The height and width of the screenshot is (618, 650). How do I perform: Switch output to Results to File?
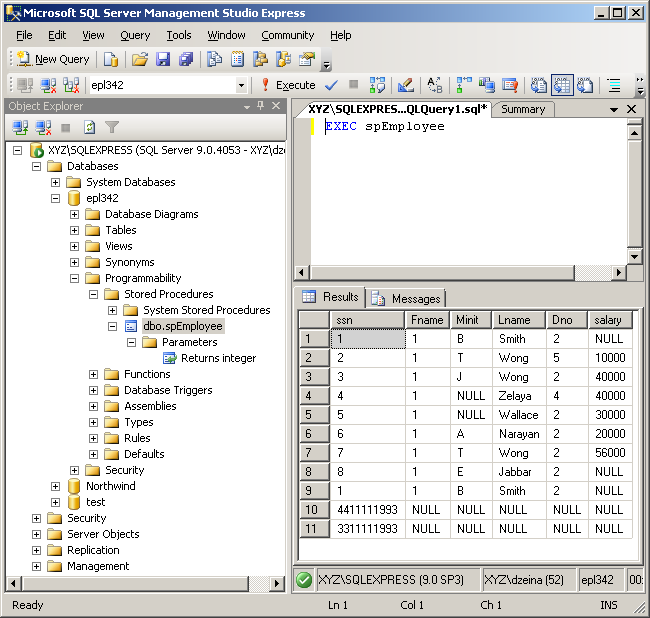point(585,85)
